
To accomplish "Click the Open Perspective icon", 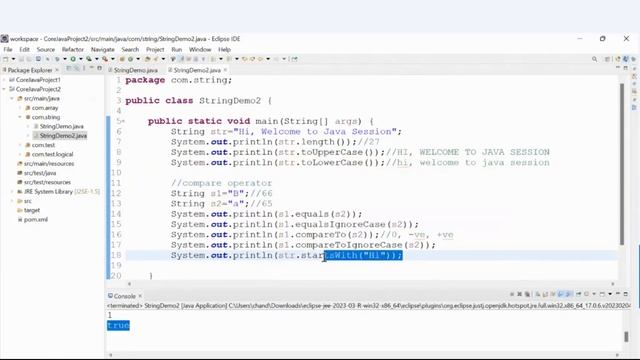I will pos(607,59).
